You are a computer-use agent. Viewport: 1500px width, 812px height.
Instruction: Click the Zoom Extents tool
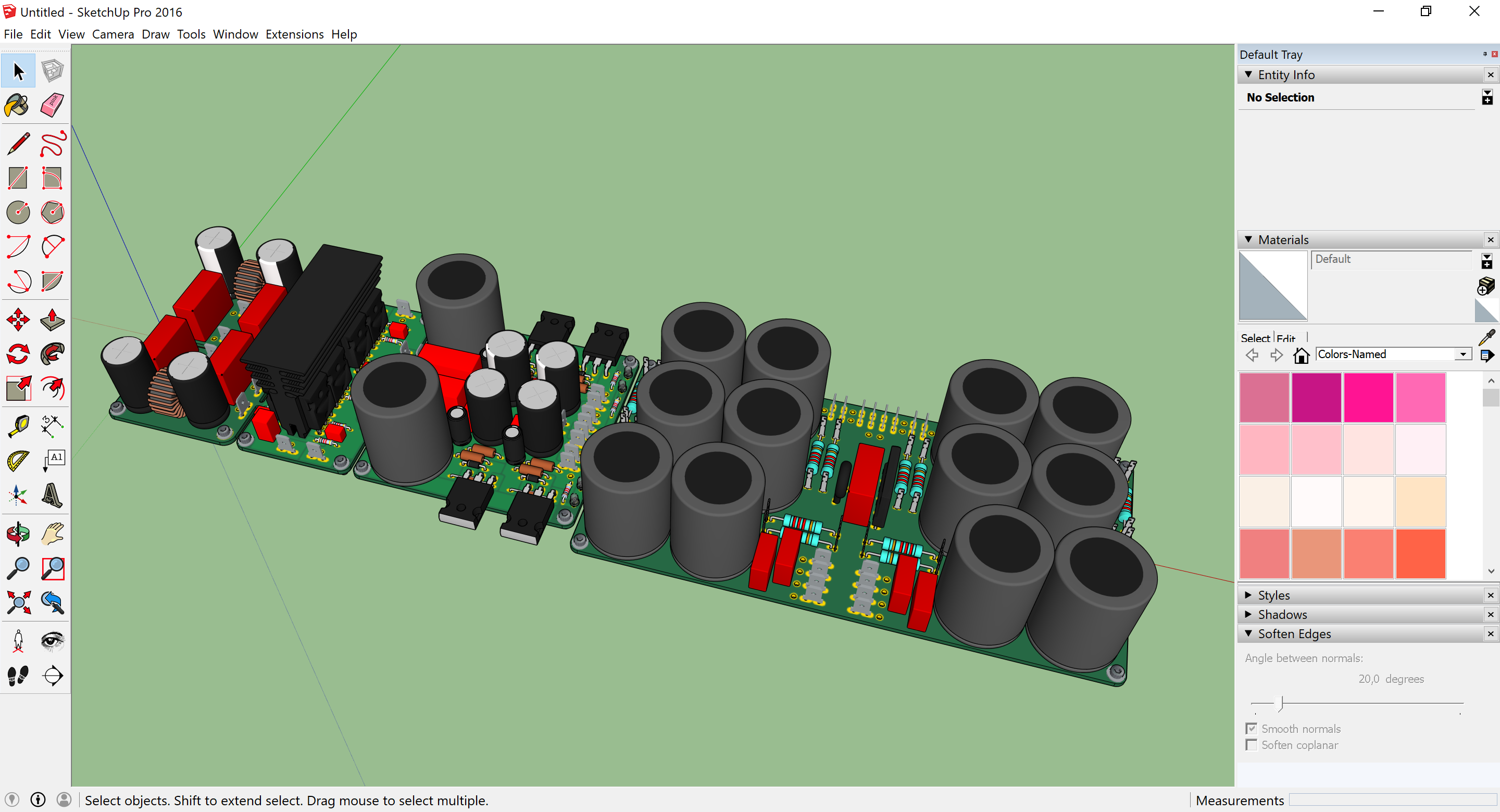click(x=18, y=602)
